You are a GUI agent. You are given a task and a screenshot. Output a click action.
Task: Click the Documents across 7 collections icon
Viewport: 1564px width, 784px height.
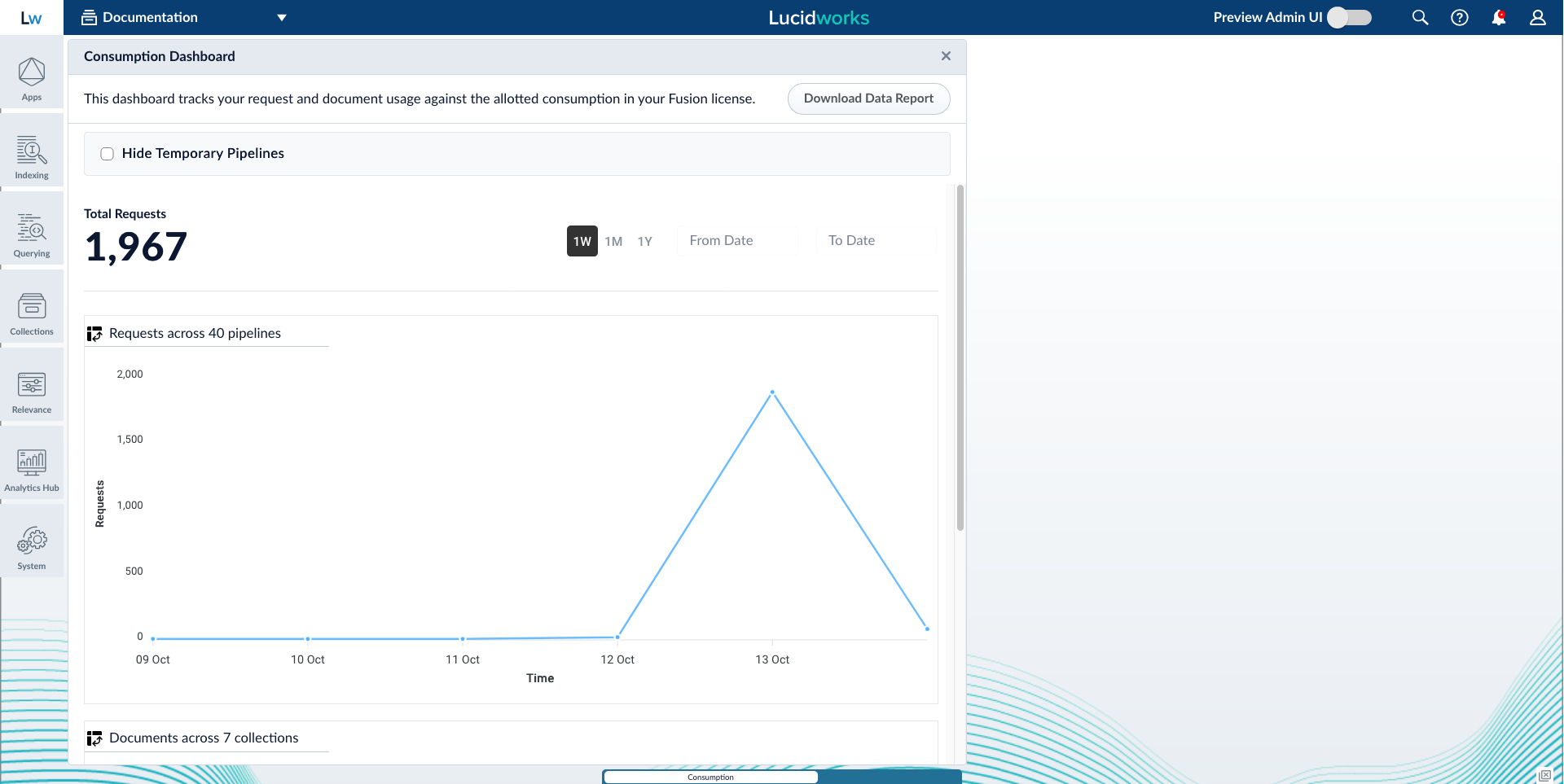(94, 738)
